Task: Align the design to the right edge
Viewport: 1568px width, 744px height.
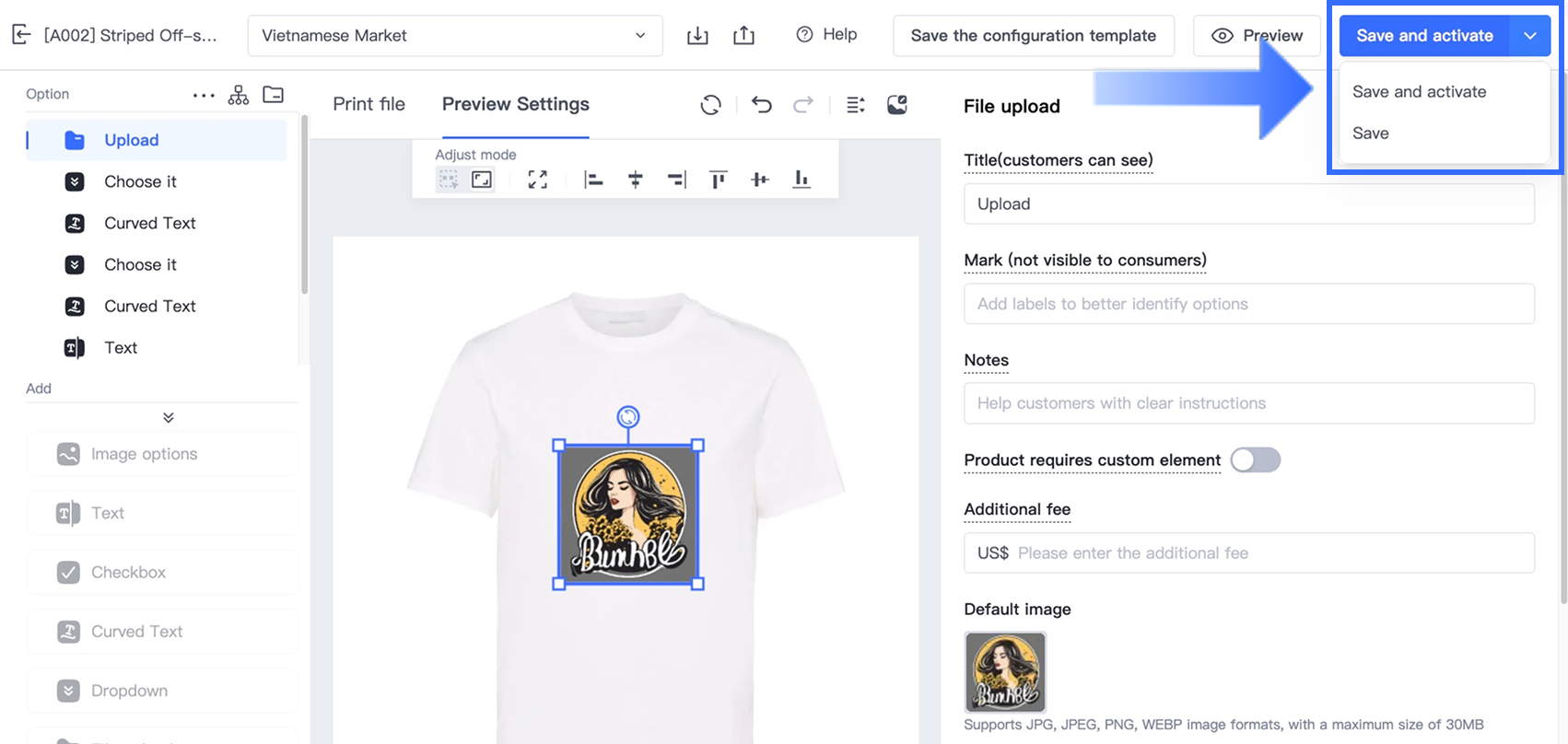Action: [x=677, y=180]
